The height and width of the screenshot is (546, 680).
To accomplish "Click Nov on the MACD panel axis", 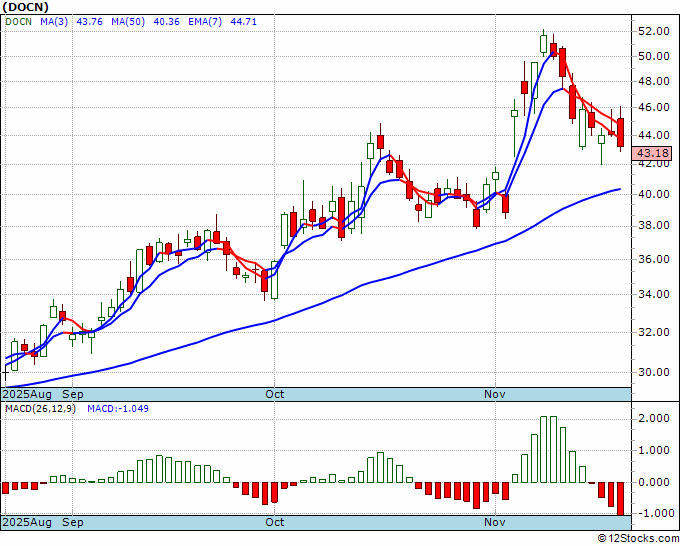I will pyautogui.click(x=495, y=522).
